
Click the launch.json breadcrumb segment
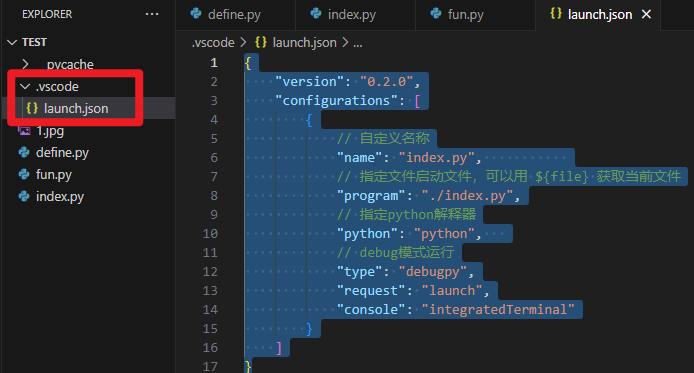[305, 42]
